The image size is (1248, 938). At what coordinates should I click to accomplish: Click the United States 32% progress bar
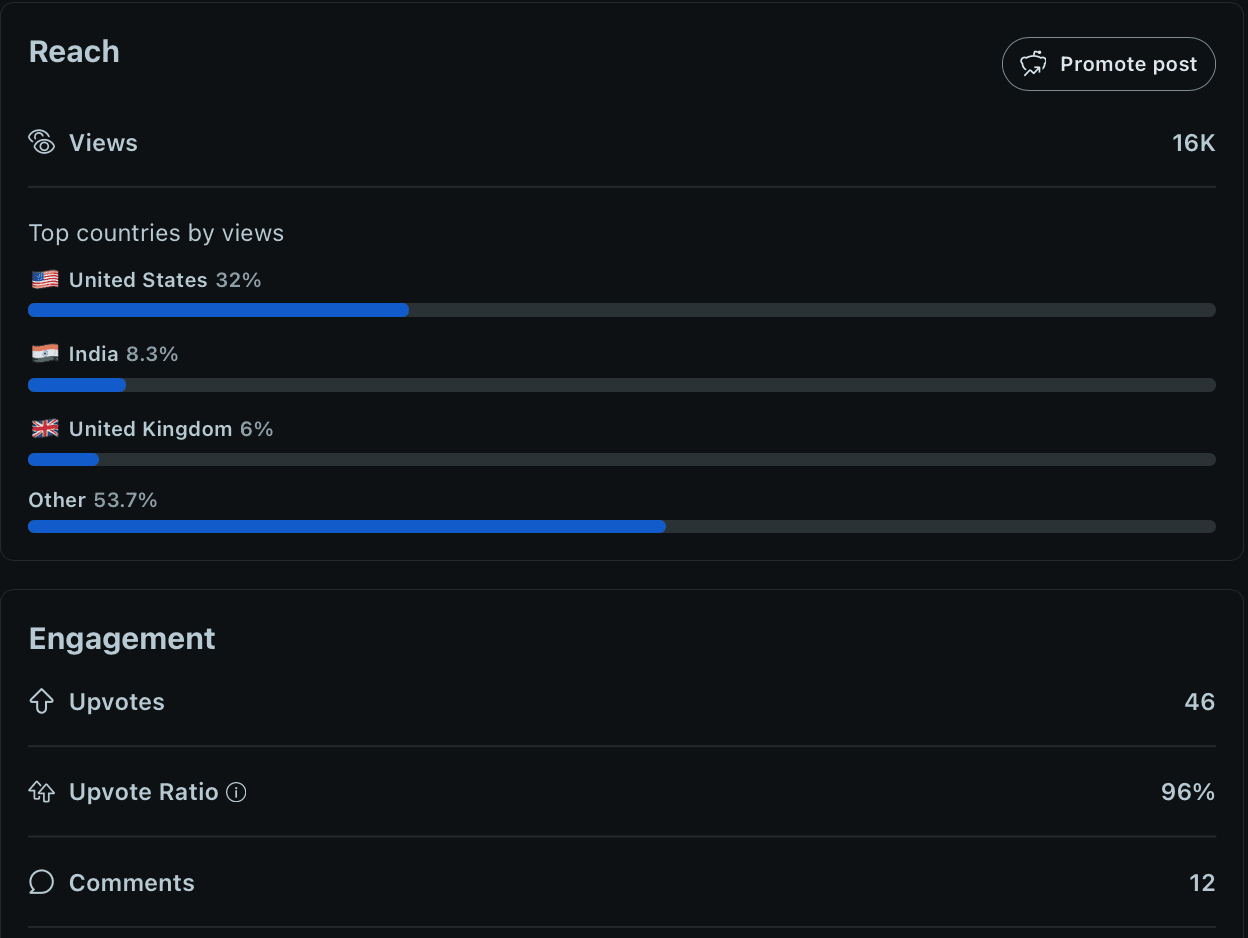(x=621, y=310)
